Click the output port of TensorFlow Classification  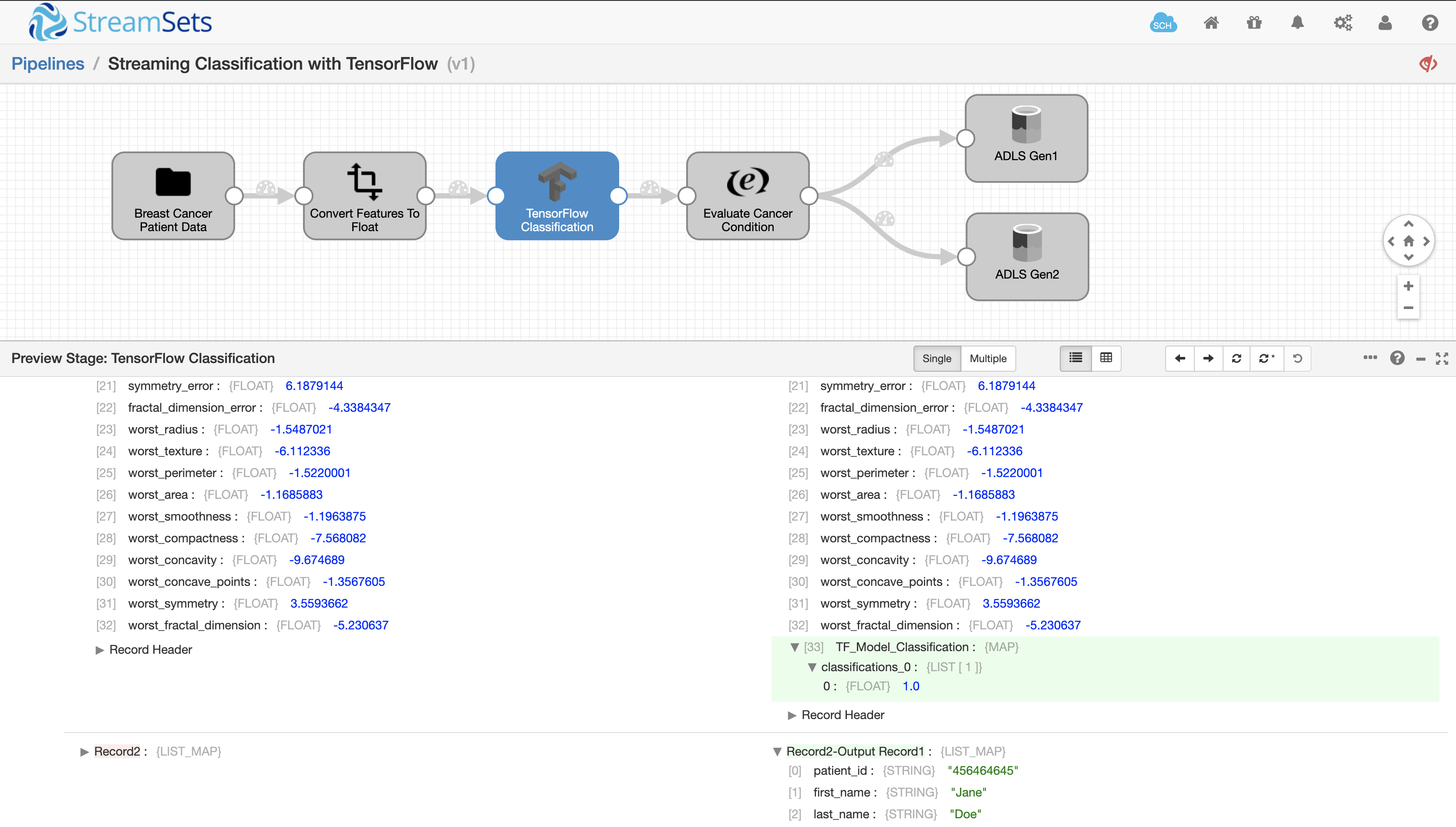618,195
